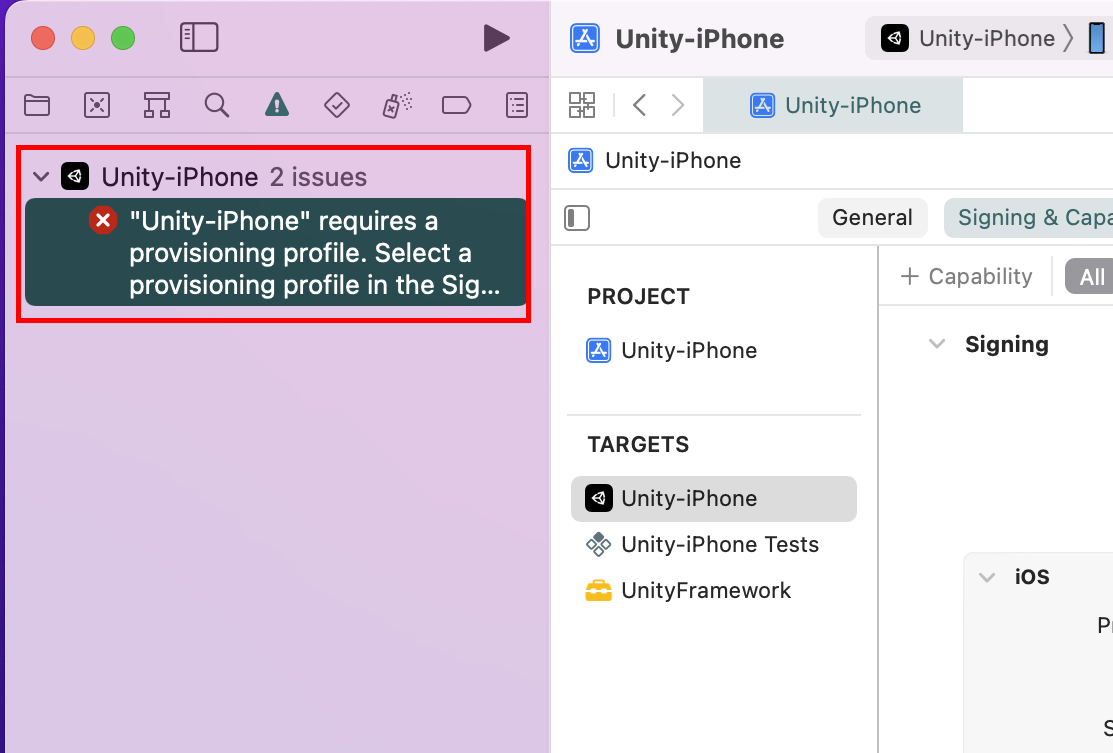
Task: Collapse the Unity-iPhone 2 issues group
Action: pyautogui.click(x=41, y=177)
